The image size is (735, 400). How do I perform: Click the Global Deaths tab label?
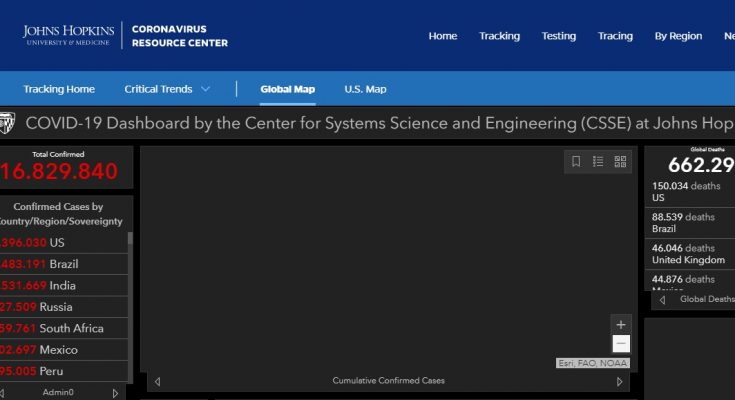(707, 299)
